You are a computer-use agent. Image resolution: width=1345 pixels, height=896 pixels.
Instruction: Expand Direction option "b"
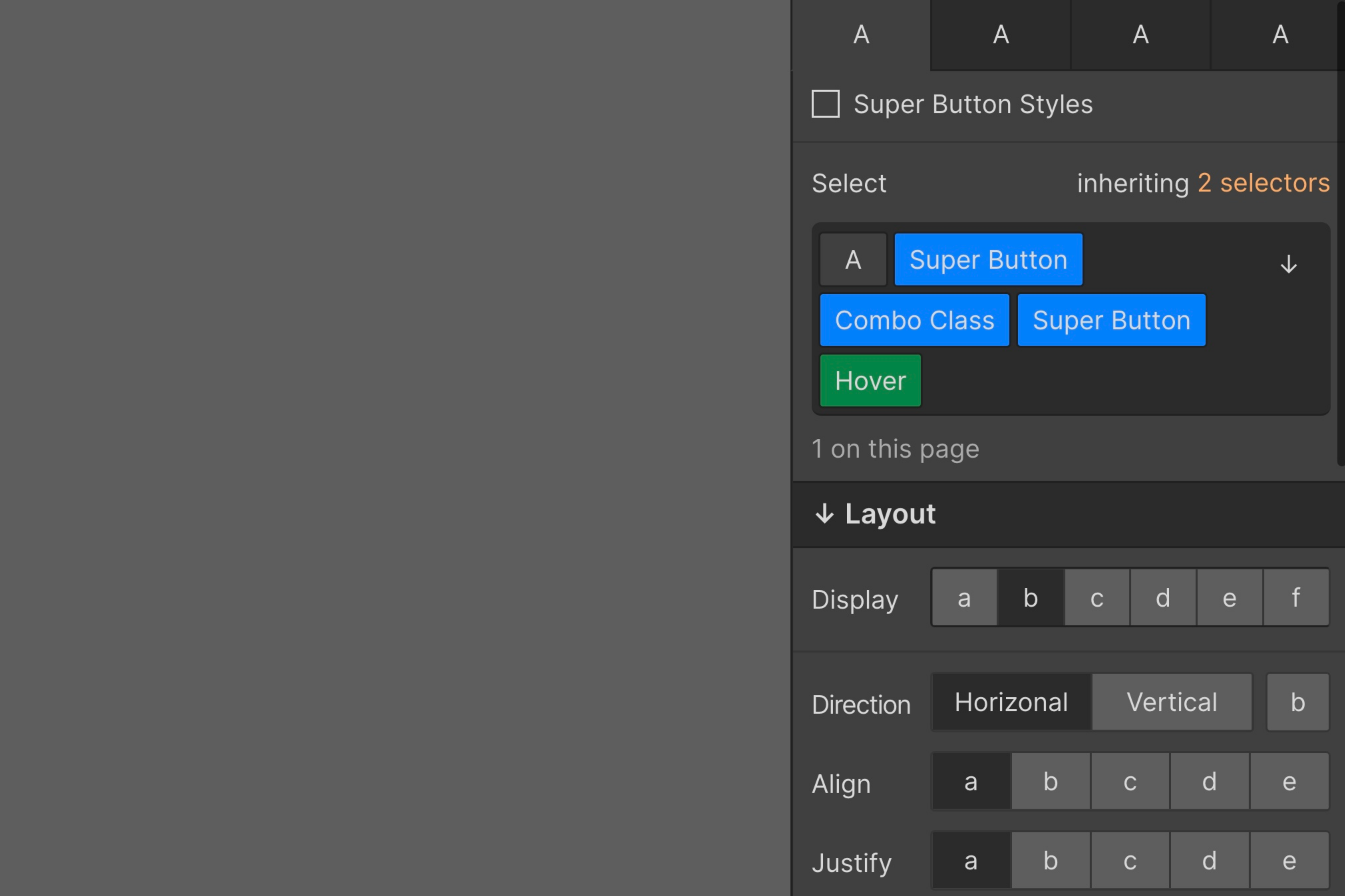1297,701
